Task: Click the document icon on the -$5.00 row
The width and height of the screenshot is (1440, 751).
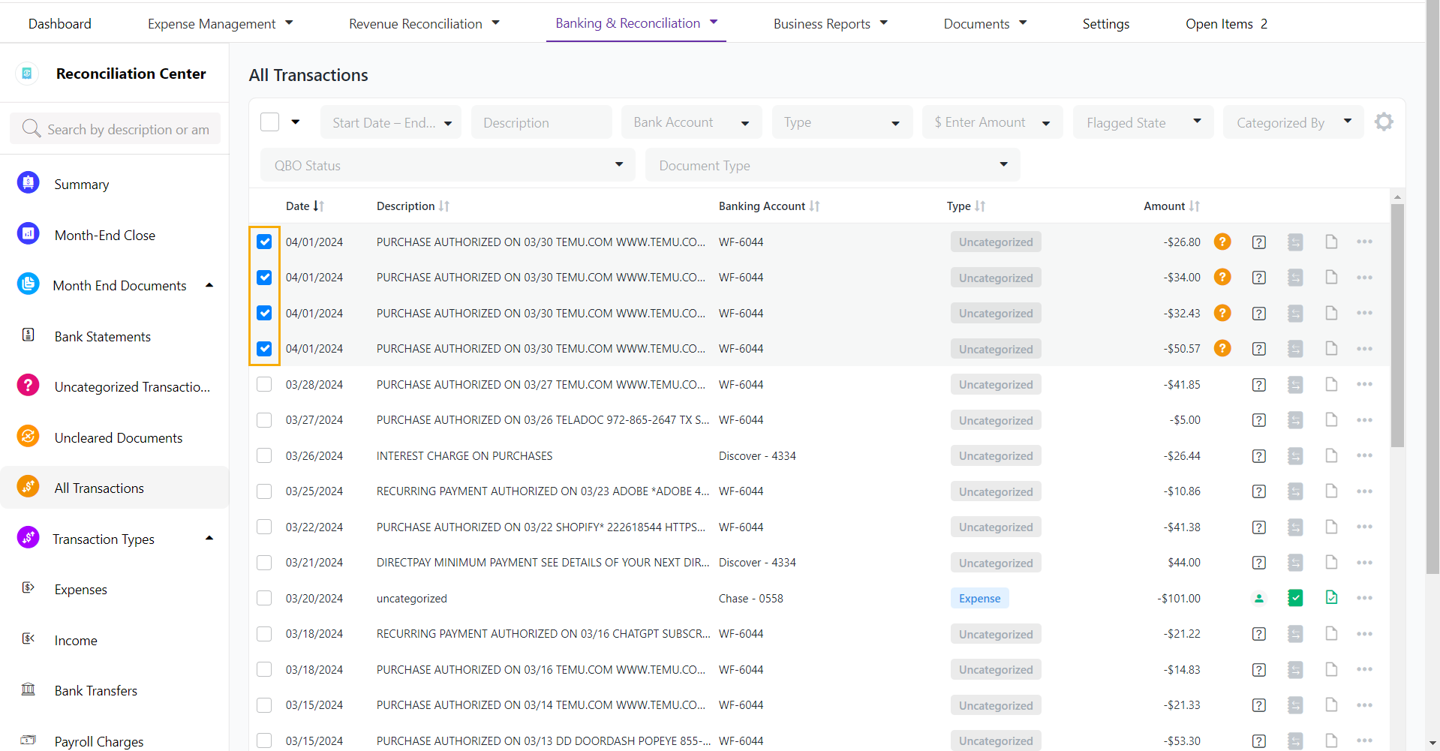Action: tap(1331, 420)
